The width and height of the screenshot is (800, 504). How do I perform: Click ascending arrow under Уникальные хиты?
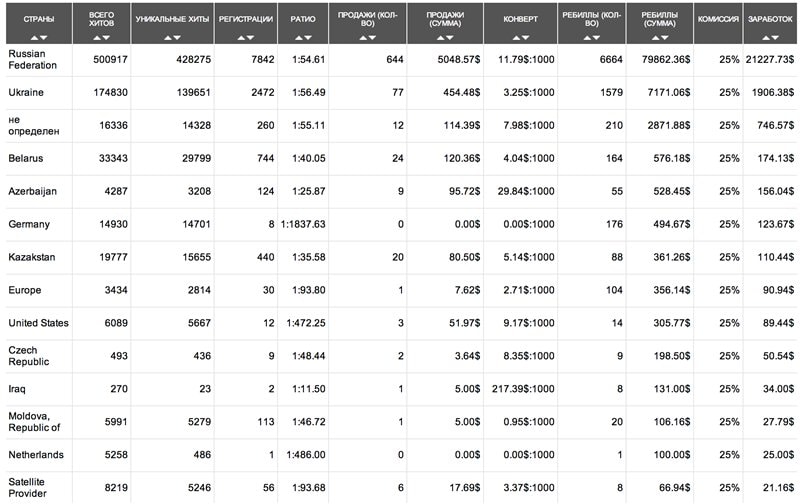point(167,38)
